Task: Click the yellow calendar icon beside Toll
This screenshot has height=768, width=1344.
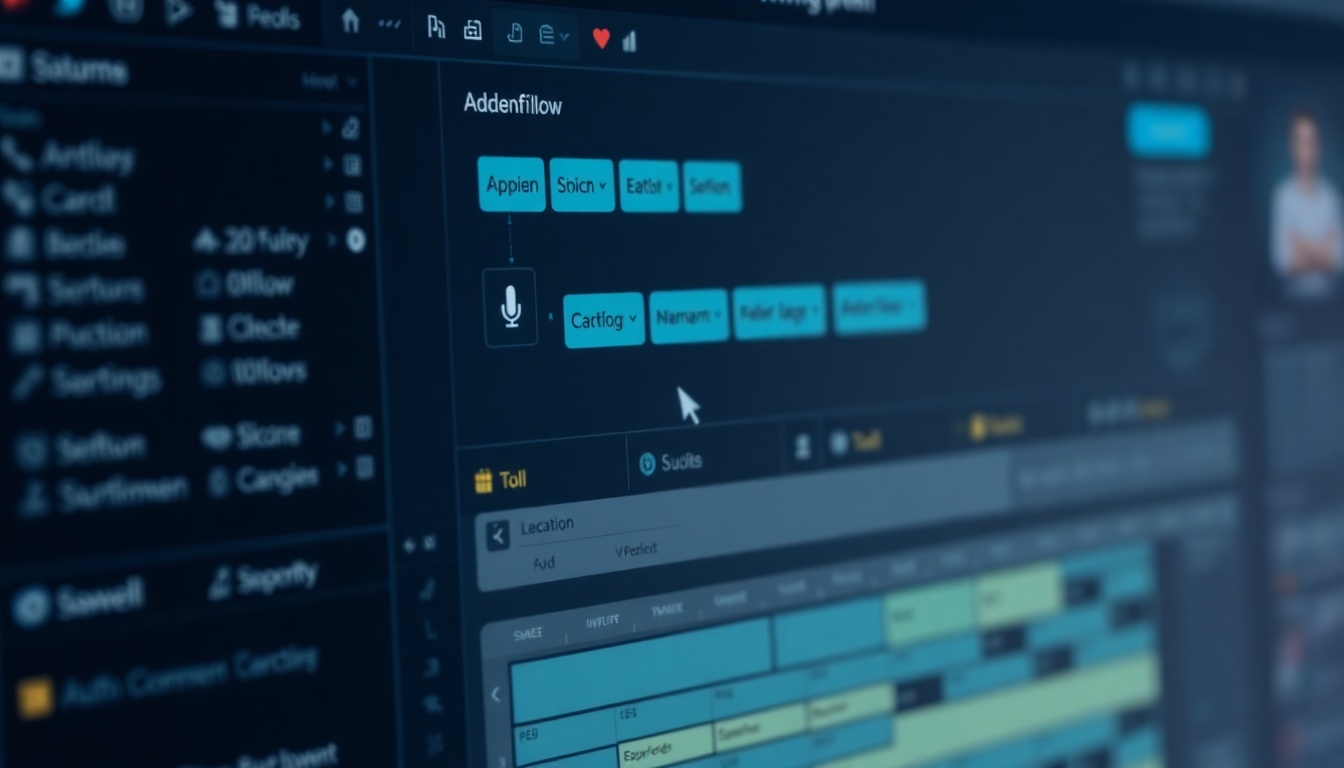Action: pos(484,481)
